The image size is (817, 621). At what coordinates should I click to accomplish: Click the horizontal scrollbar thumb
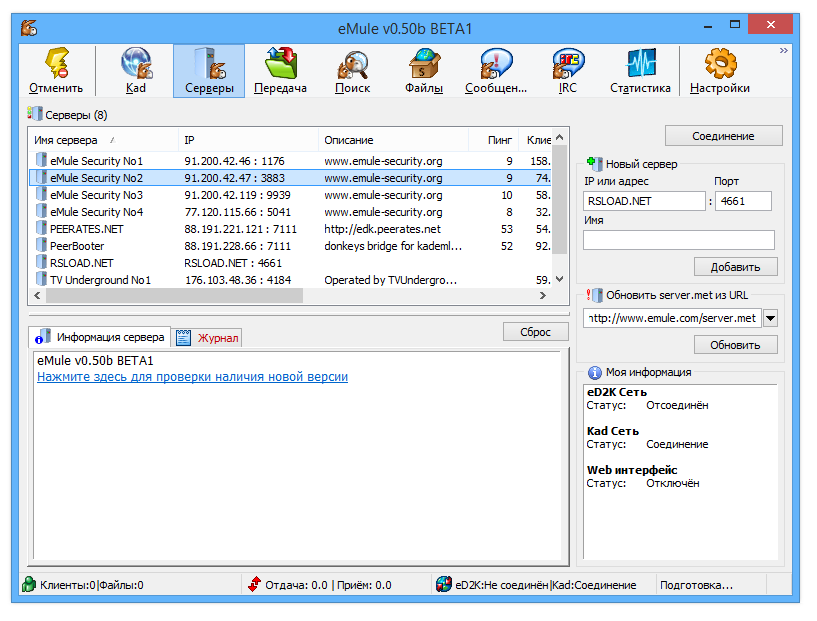tap(174, 295)
